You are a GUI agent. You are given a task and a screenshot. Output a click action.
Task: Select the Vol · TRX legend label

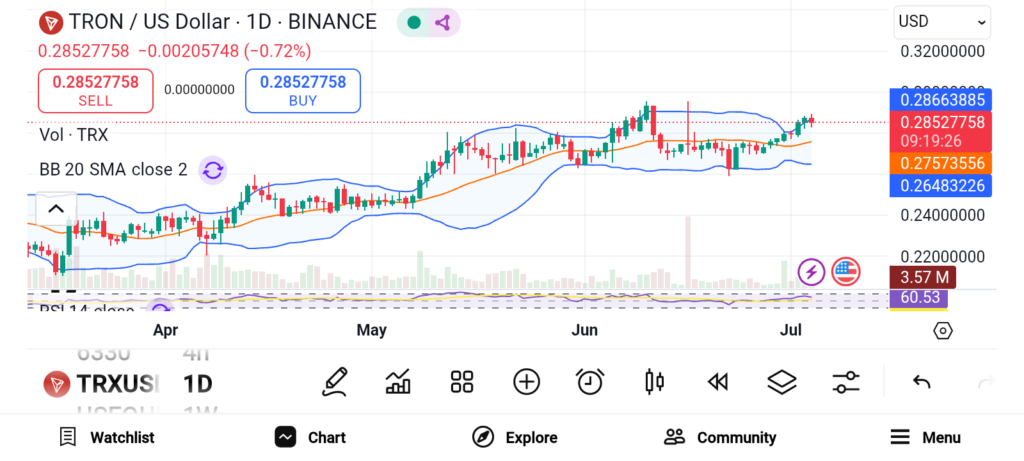point(74,135)
